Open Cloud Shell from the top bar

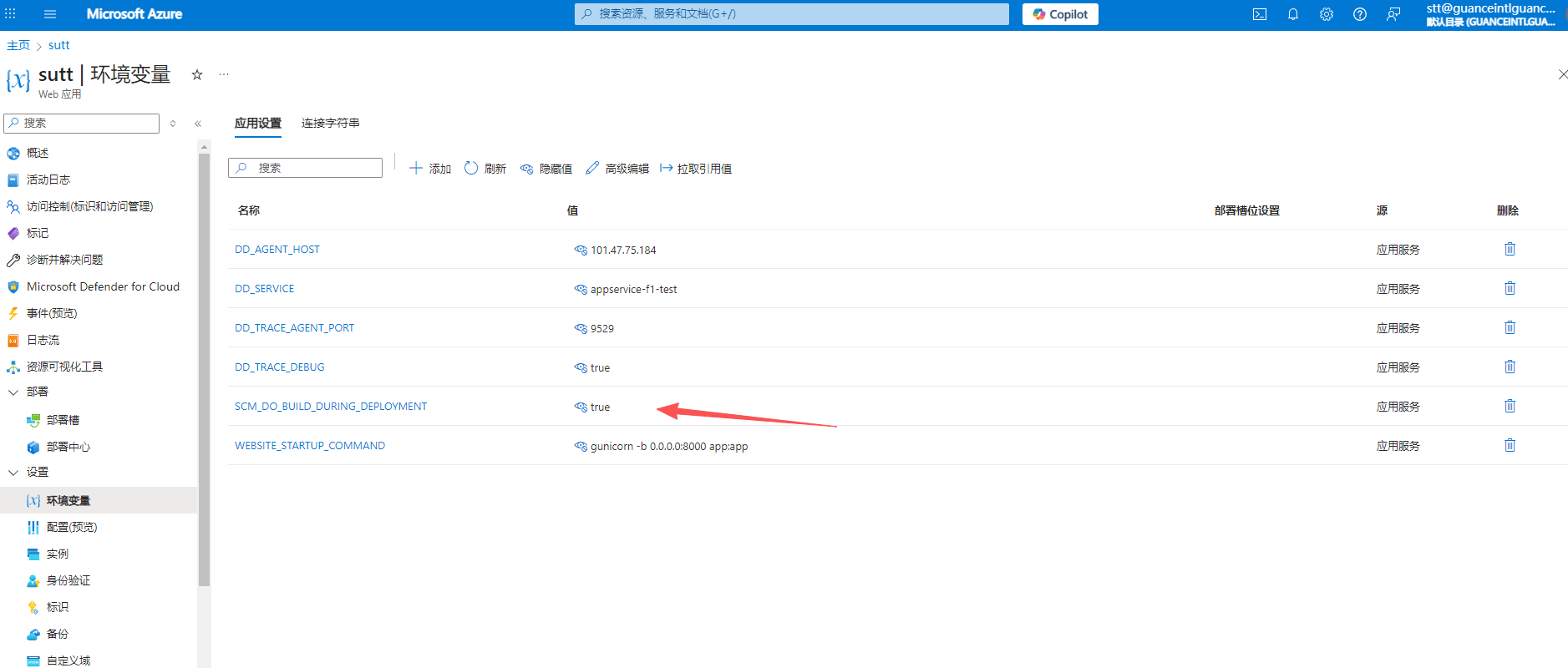(1260, 14)
